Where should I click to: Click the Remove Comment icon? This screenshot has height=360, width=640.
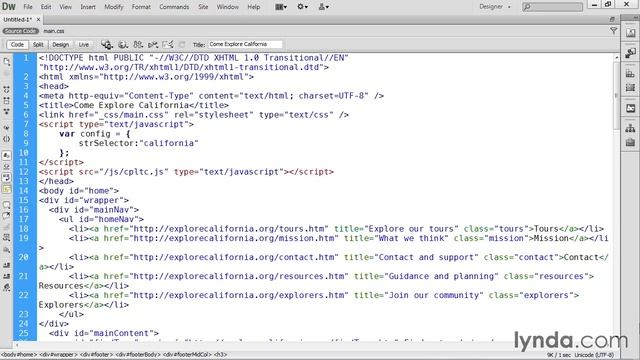click(7, 216)
